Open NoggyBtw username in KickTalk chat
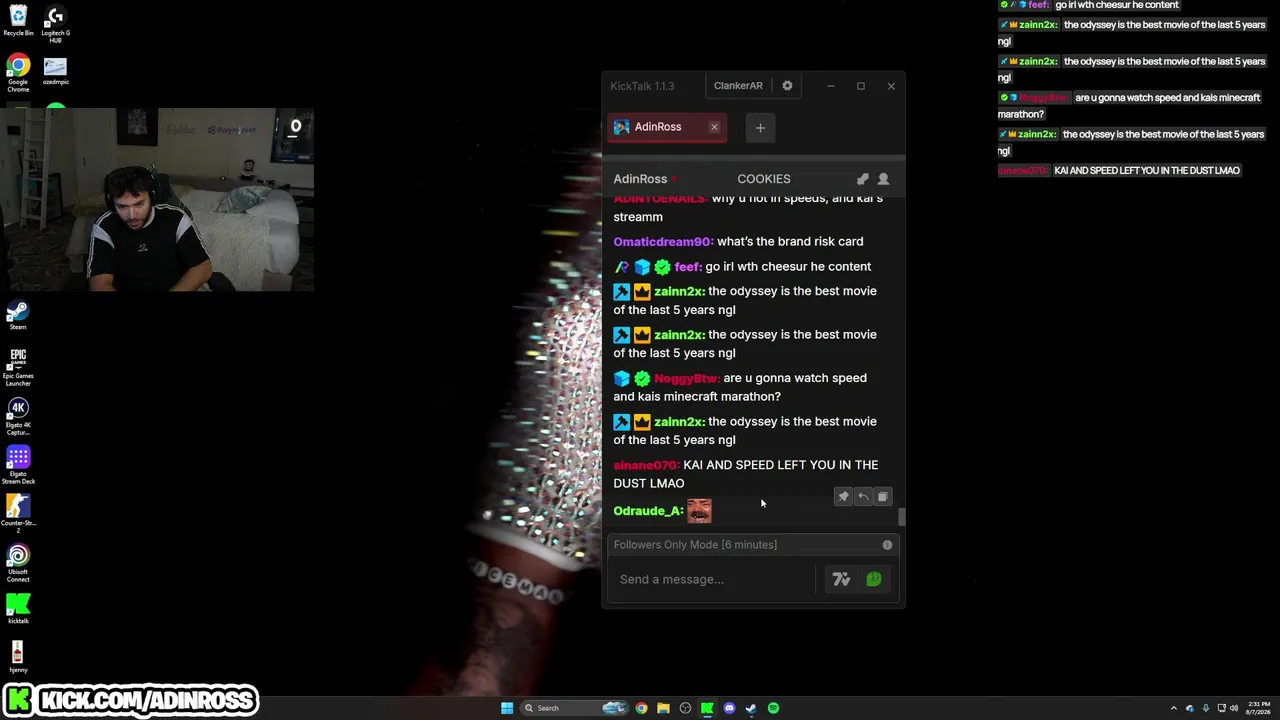1280x720 pixels. [686, 378]
